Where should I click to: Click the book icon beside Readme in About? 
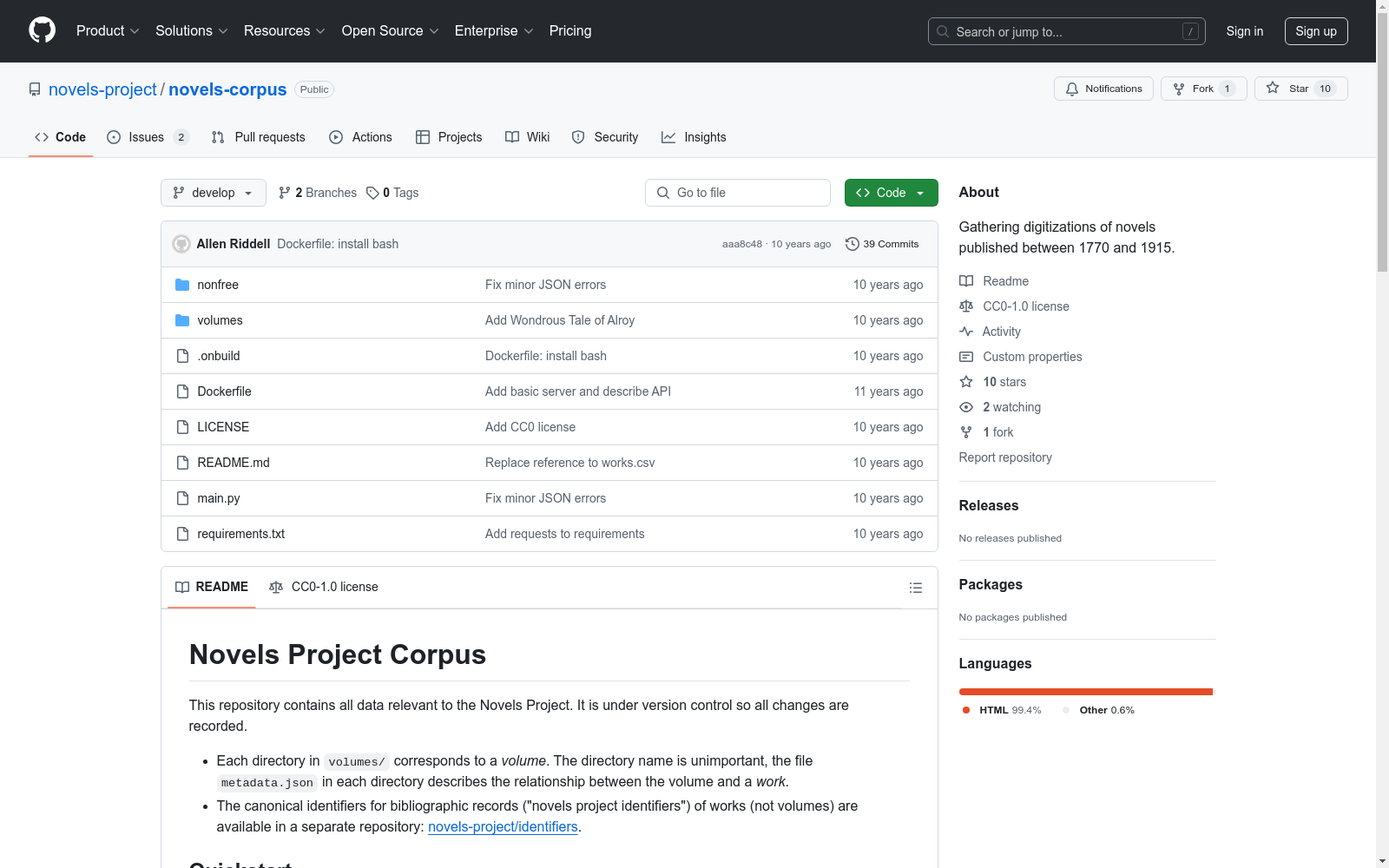[x=966, y=281]
